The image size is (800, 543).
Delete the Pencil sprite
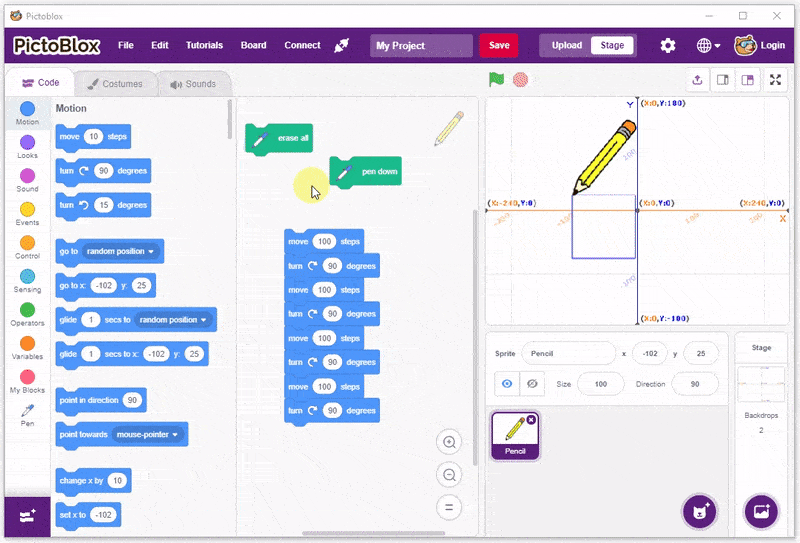click(x=531, y=420)
